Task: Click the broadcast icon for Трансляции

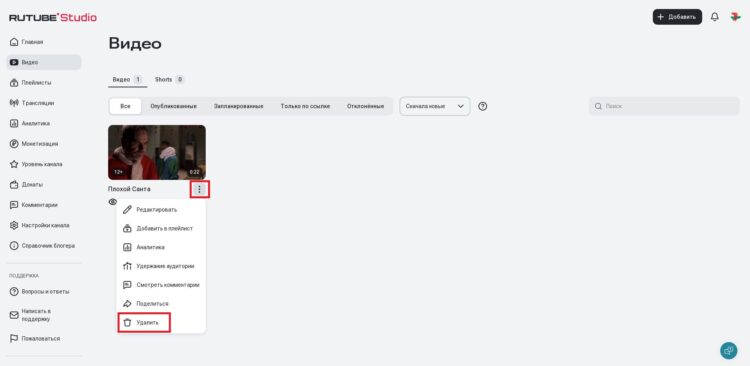Action: pos(14,103)
